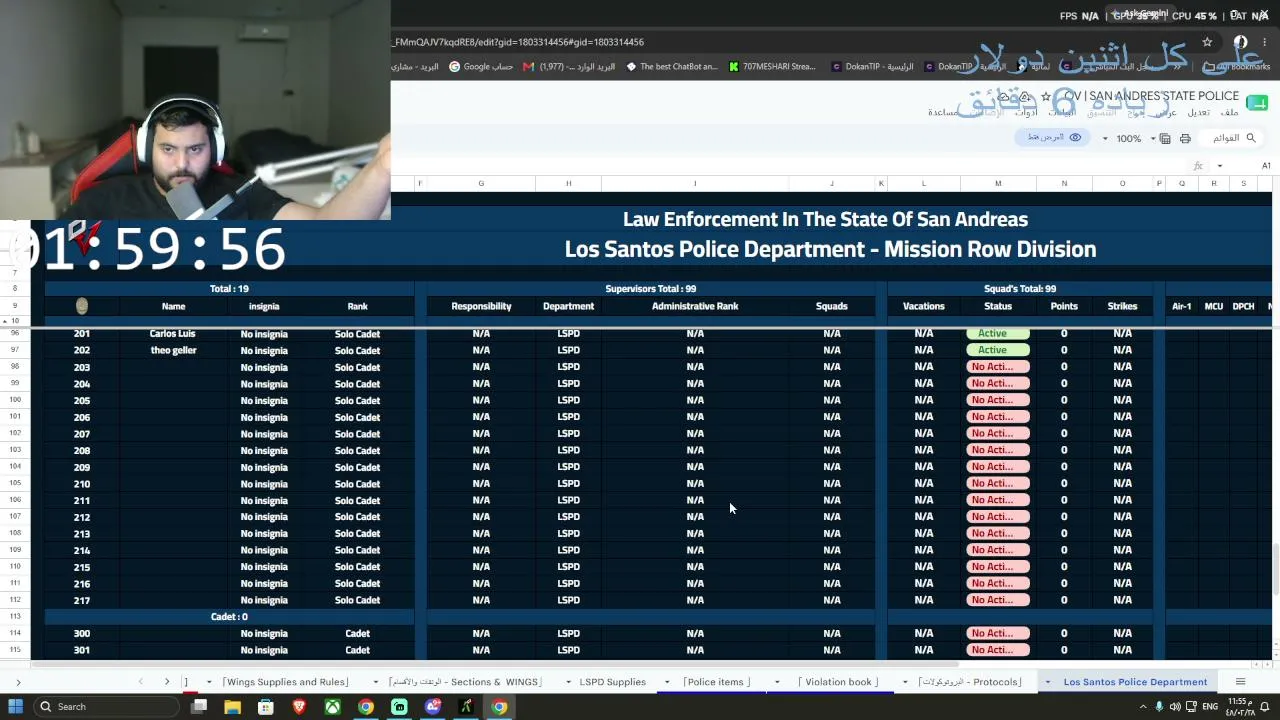This screenshot has height=720, width=1280.
Task: Select the Cadet : 0 section header
Action: 229,617
